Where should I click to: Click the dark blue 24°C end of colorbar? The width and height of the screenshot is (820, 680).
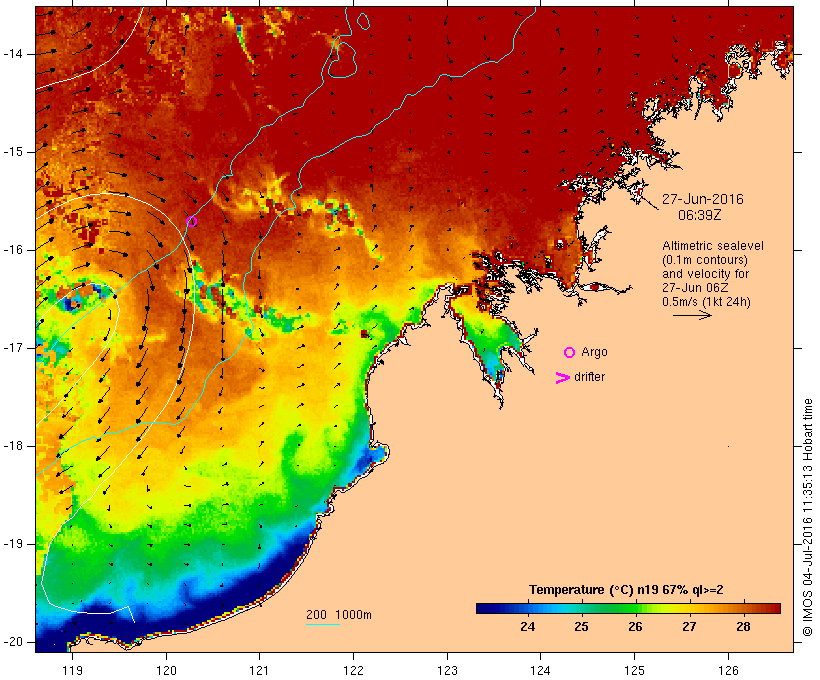(486, 608)
